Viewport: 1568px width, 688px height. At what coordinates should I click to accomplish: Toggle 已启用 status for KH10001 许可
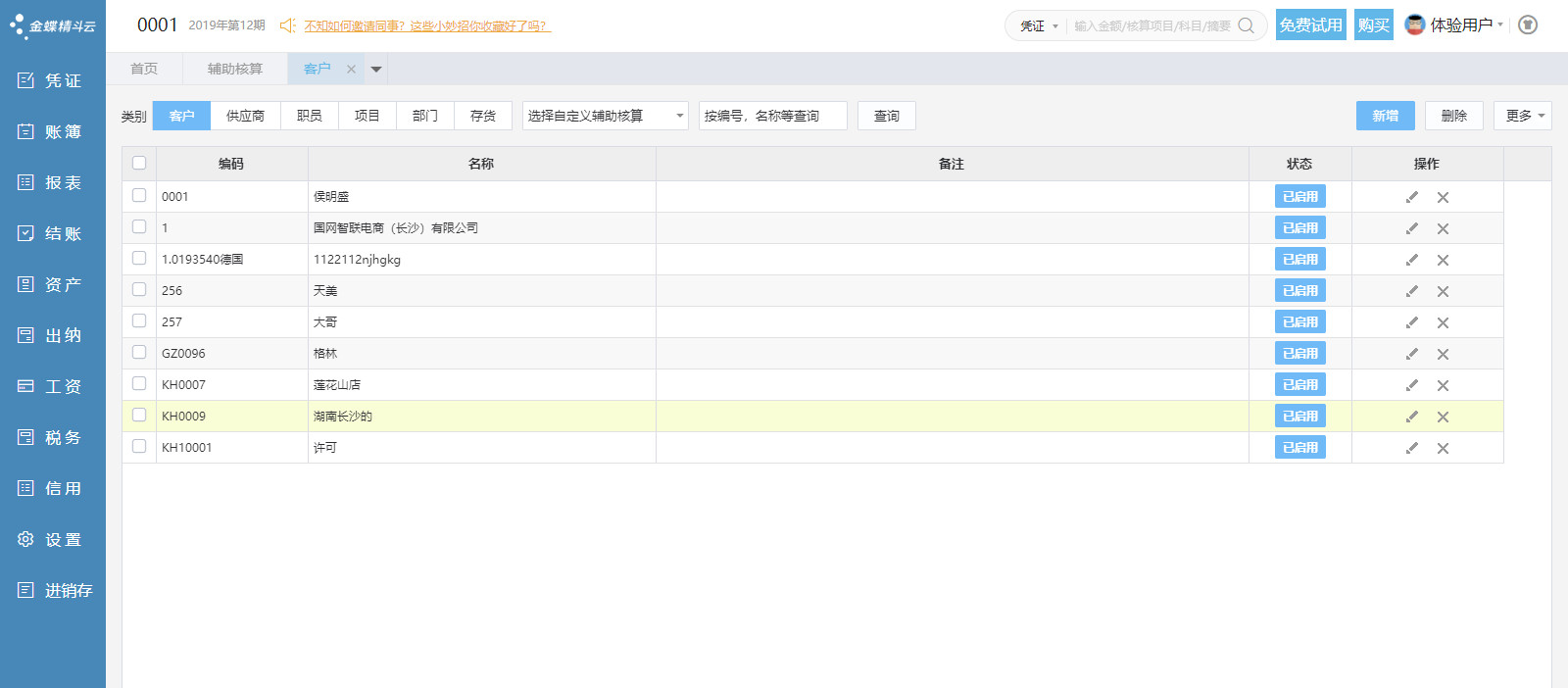point(1300,447)
